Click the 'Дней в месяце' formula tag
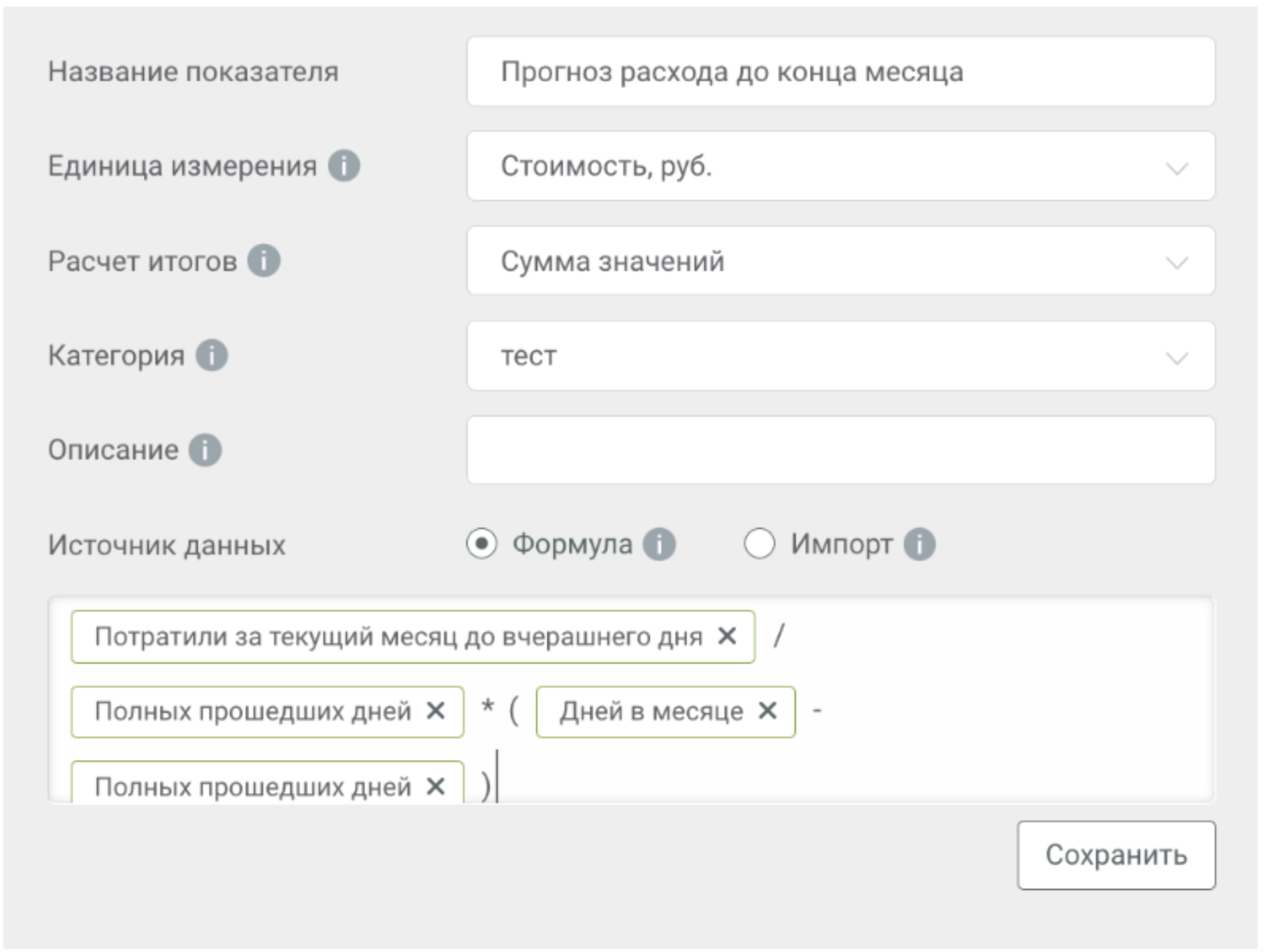This screenshot has height=952, width=1265. [x=650, y=711]
